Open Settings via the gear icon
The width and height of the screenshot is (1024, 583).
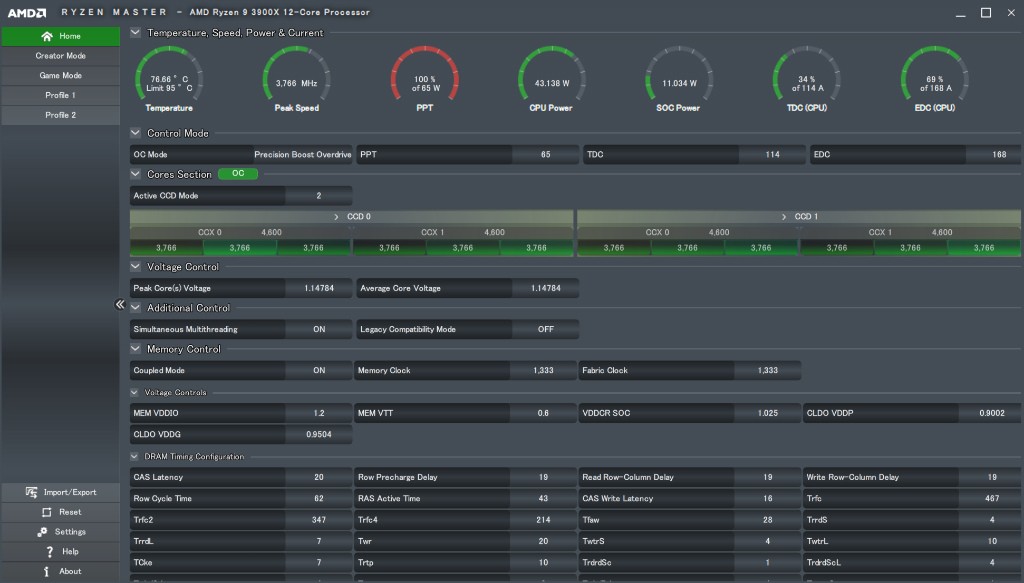click(42, 532)
